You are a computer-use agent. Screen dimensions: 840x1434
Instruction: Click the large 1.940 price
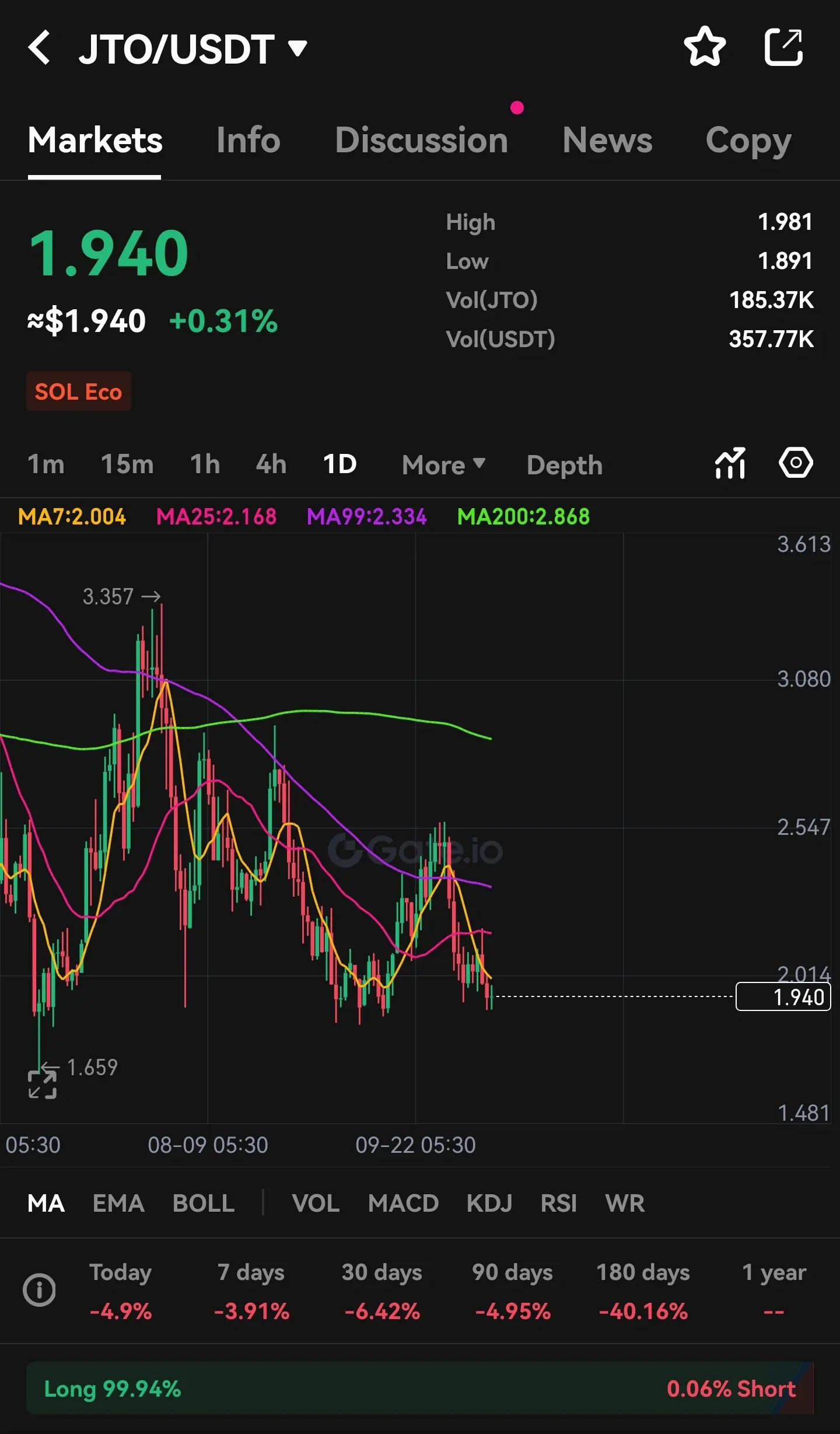(x=108, y=253)
